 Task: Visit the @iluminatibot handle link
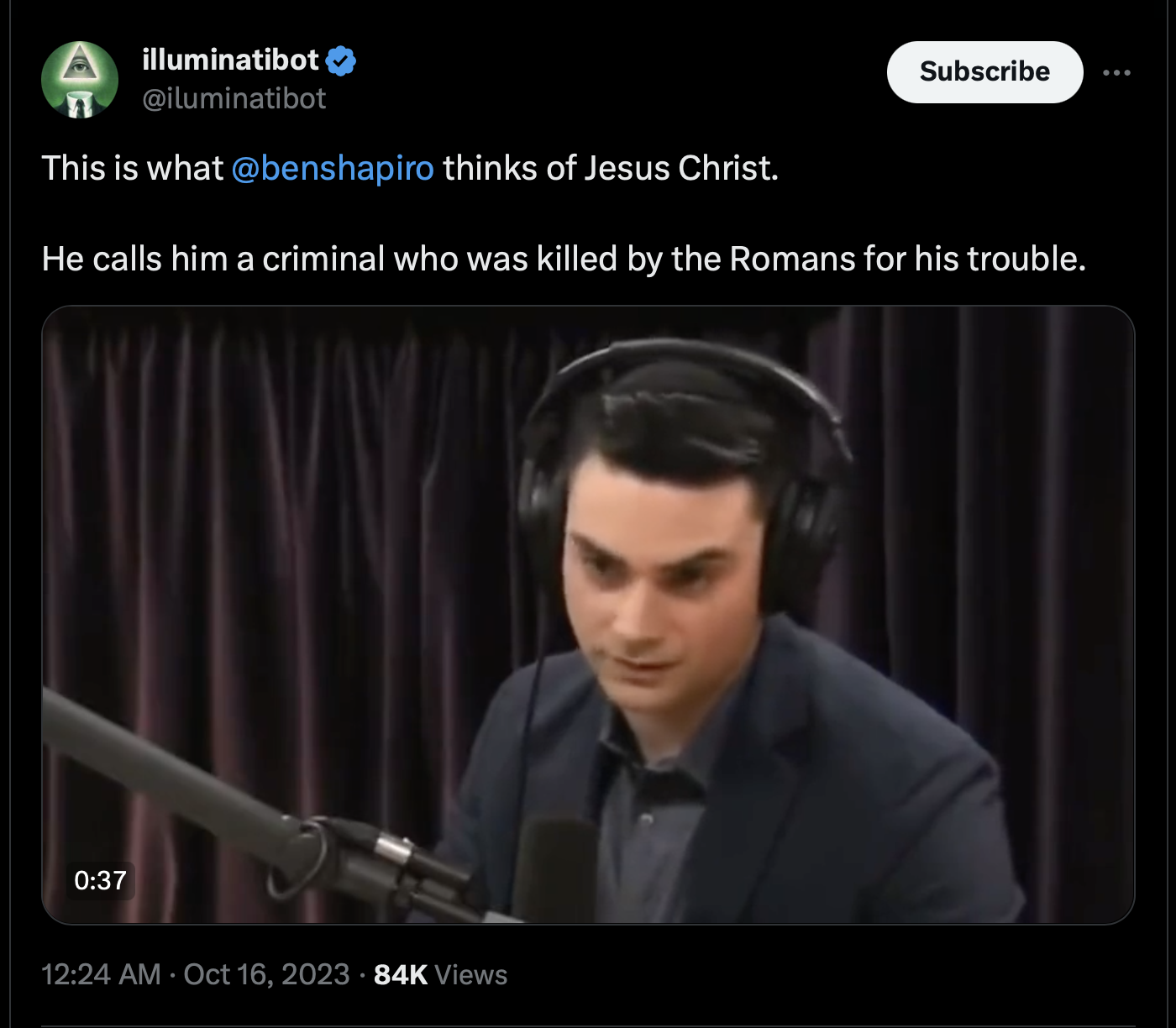tap(234, 99)
